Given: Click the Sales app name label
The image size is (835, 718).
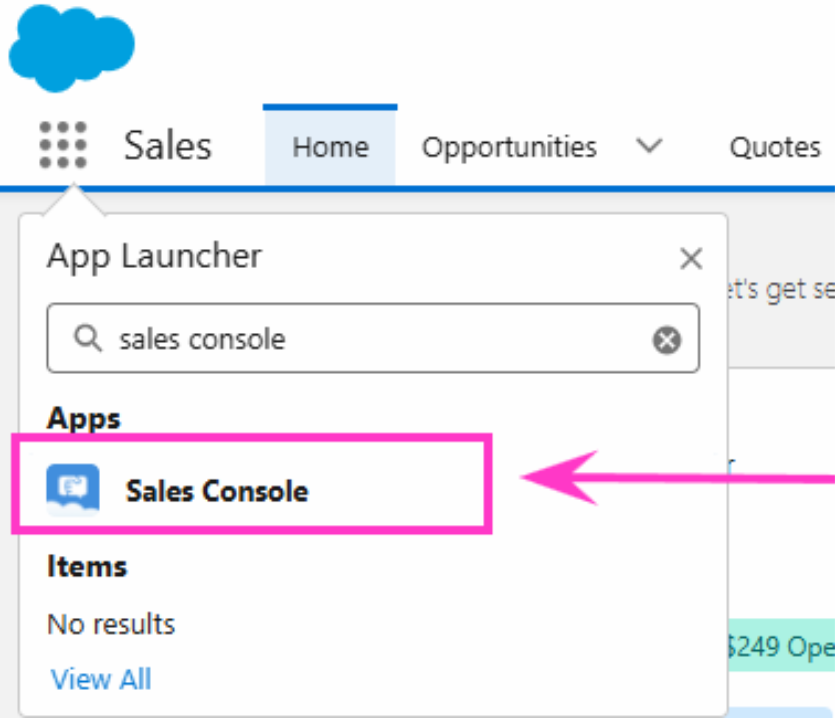Looking at the screenshot, I should [x=168, y=145].
